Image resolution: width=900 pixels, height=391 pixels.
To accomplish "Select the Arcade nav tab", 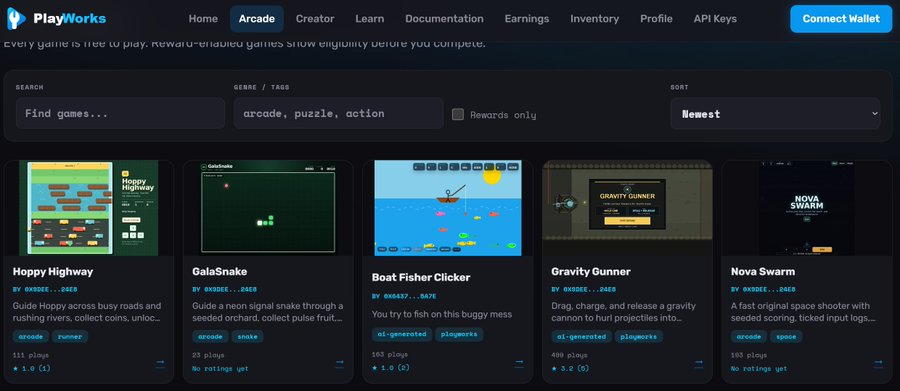I will 257,19.
